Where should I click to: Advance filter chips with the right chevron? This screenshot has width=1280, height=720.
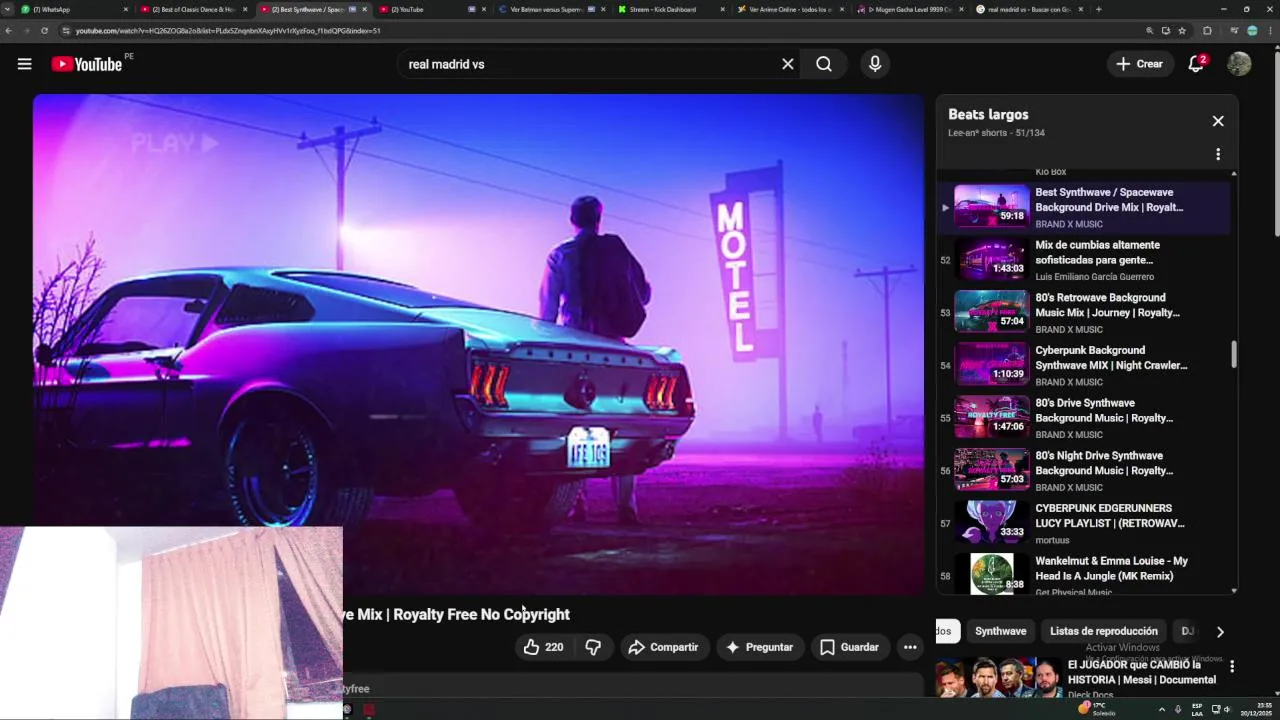coord(1220,632)
